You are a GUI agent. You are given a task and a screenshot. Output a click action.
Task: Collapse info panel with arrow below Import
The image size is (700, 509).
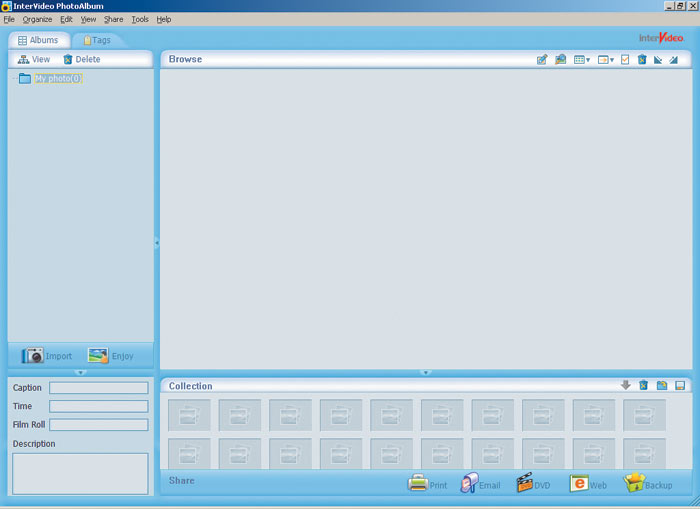(x=80, y=372)
